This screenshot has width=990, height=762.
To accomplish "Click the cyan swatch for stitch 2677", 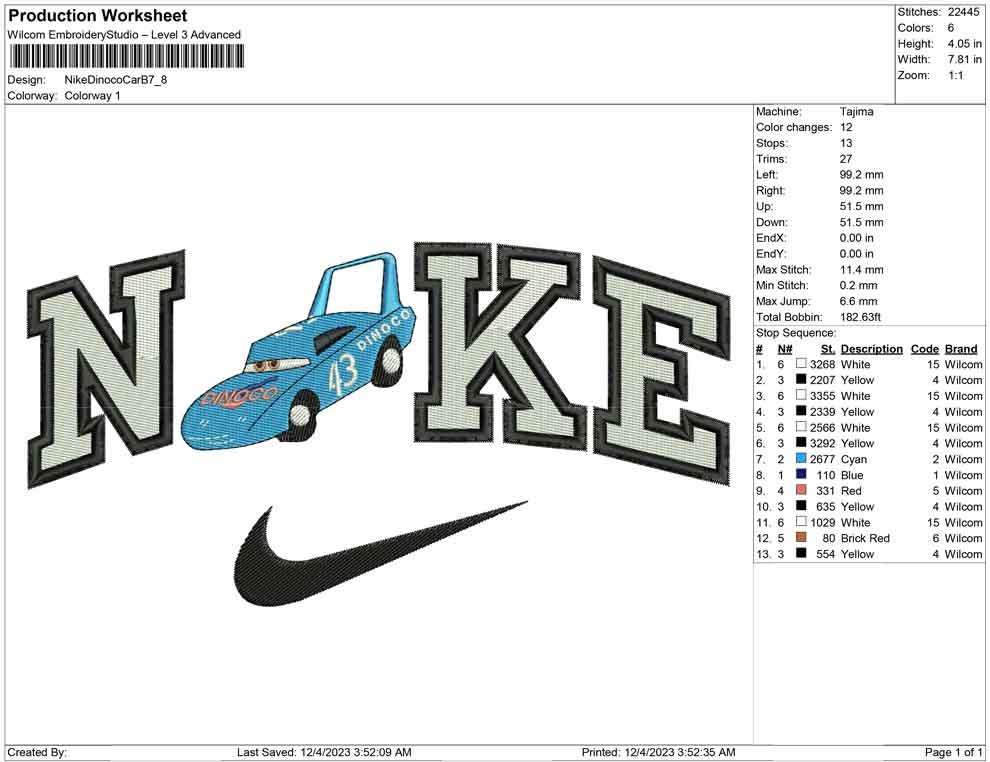I will pos(801,458).
